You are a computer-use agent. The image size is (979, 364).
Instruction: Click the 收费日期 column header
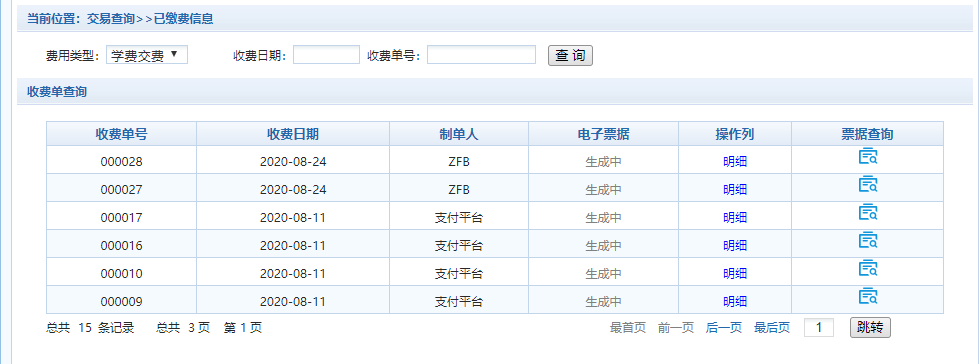pos(293,134)
